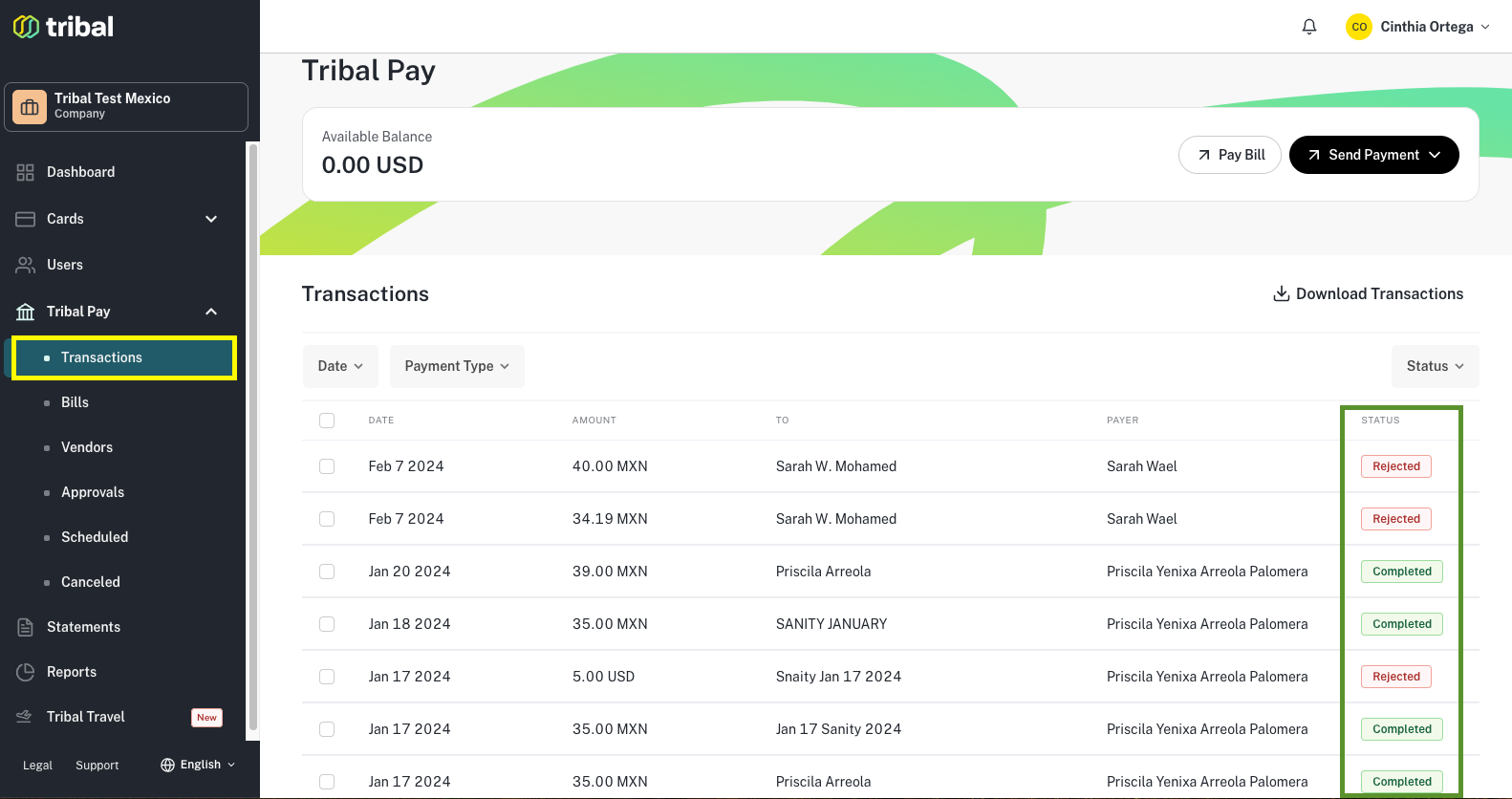
Task: Click the Tribal Pay bank icon
Action: click(x=26, y=312)
